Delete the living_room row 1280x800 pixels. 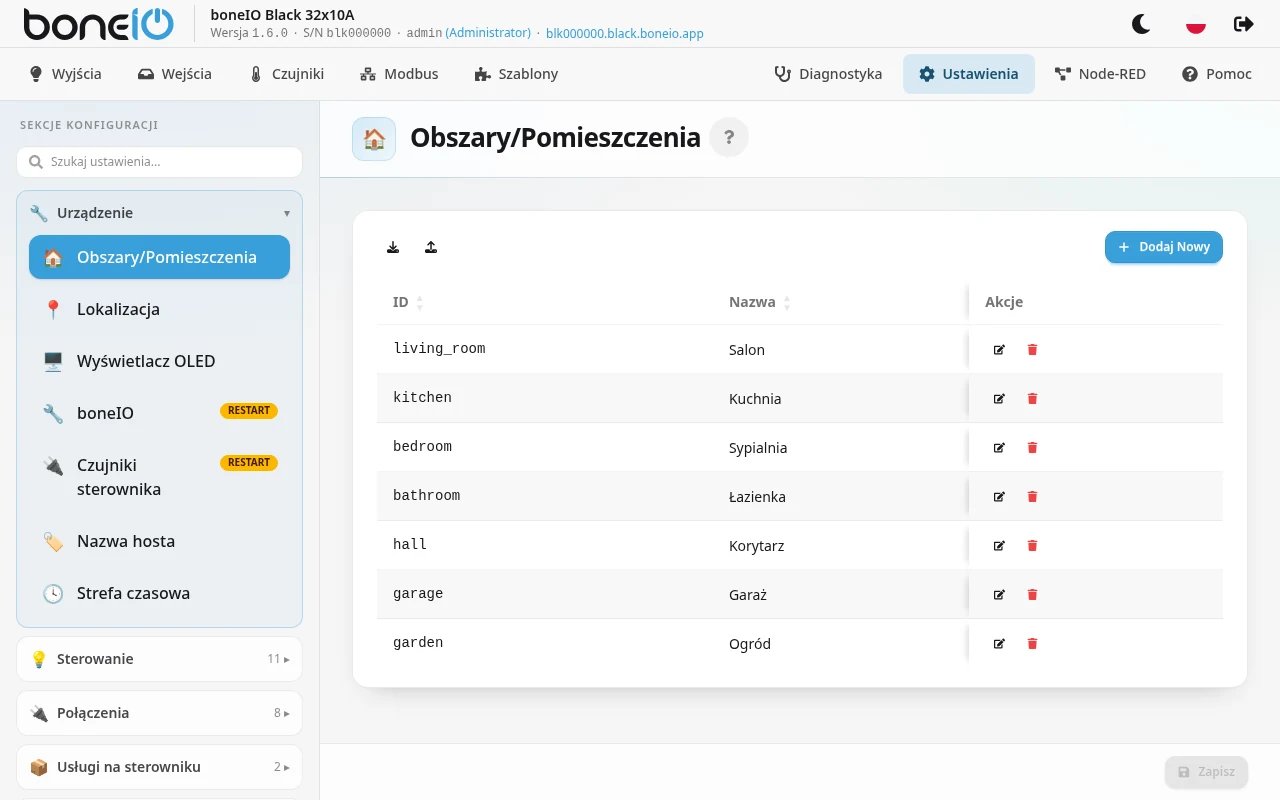[1033, 350]
